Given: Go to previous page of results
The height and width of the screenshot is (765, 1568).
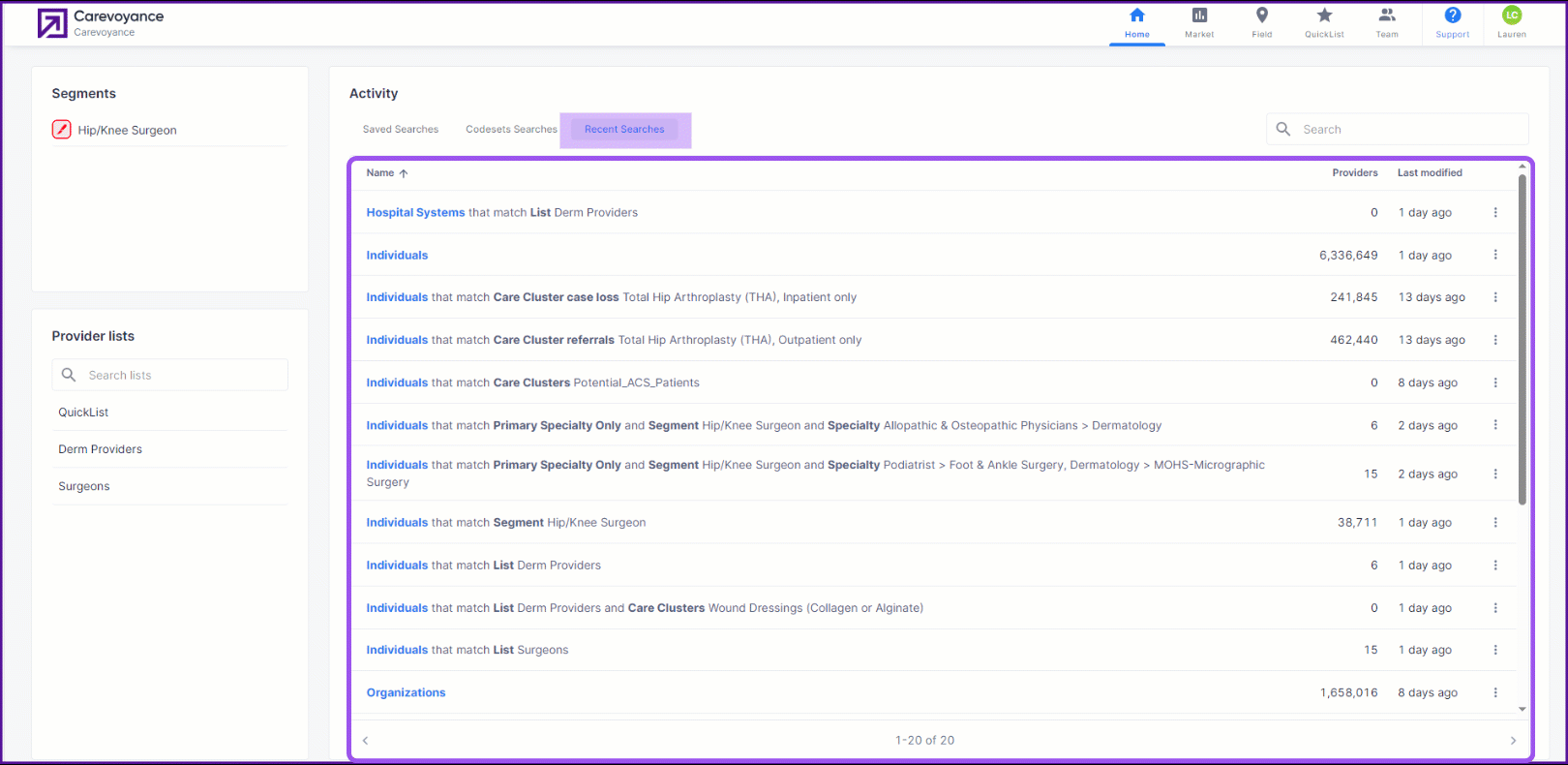Looking at the screenshot, I should point(365,741).
